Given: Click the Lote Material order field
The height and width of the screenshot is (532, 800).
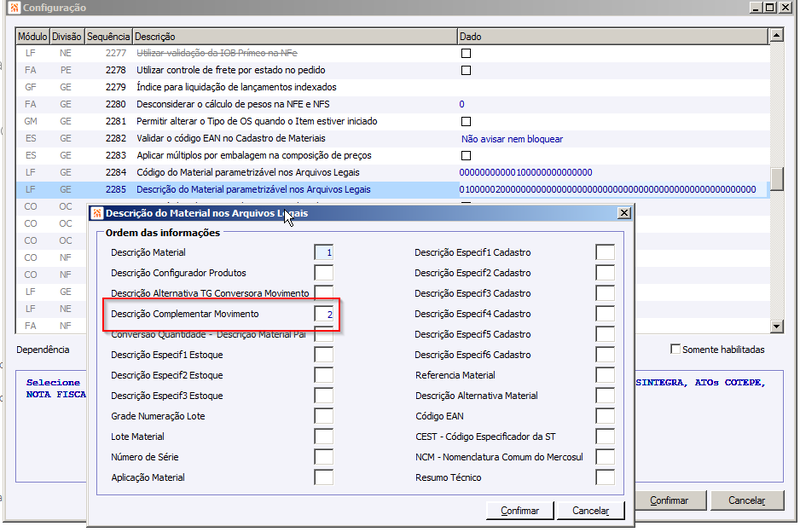Looking at the screenshot, I should click(323, 436).
